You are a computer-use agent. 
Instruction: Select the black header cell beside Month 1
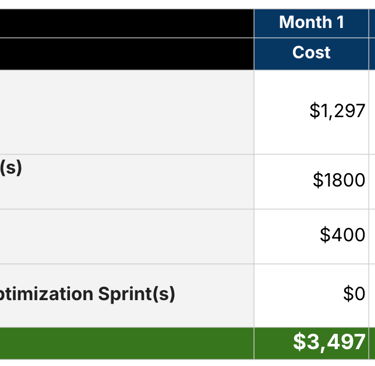click(x=127, y=23)
